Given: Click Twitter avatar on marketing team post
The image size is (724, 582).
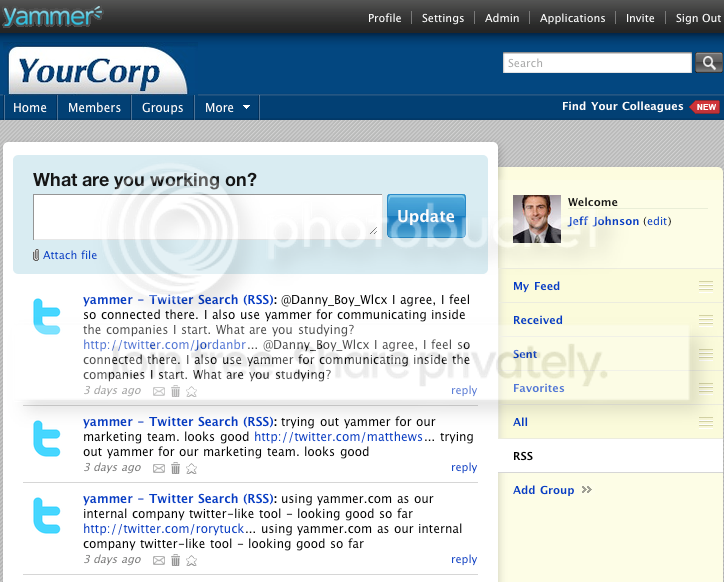Looking at the screenshot, I should pyautogui.click(x=47, y=438).
